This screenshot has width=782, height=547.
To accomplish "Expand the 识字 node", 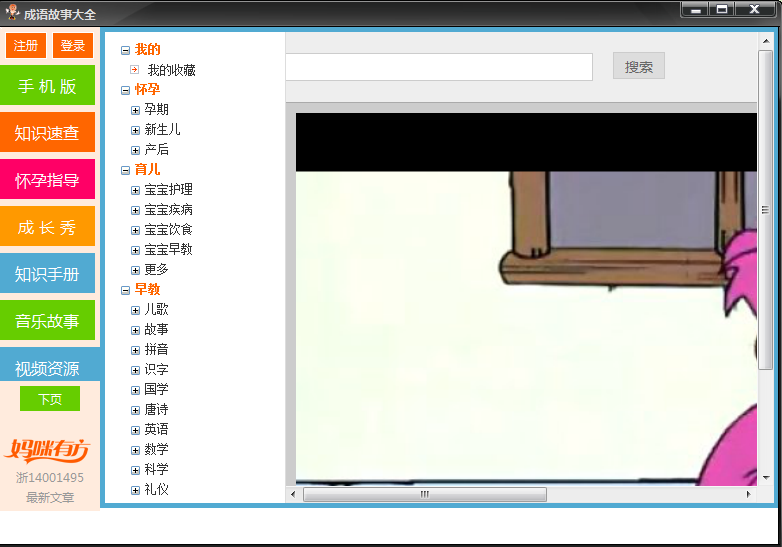I will 135,370.
